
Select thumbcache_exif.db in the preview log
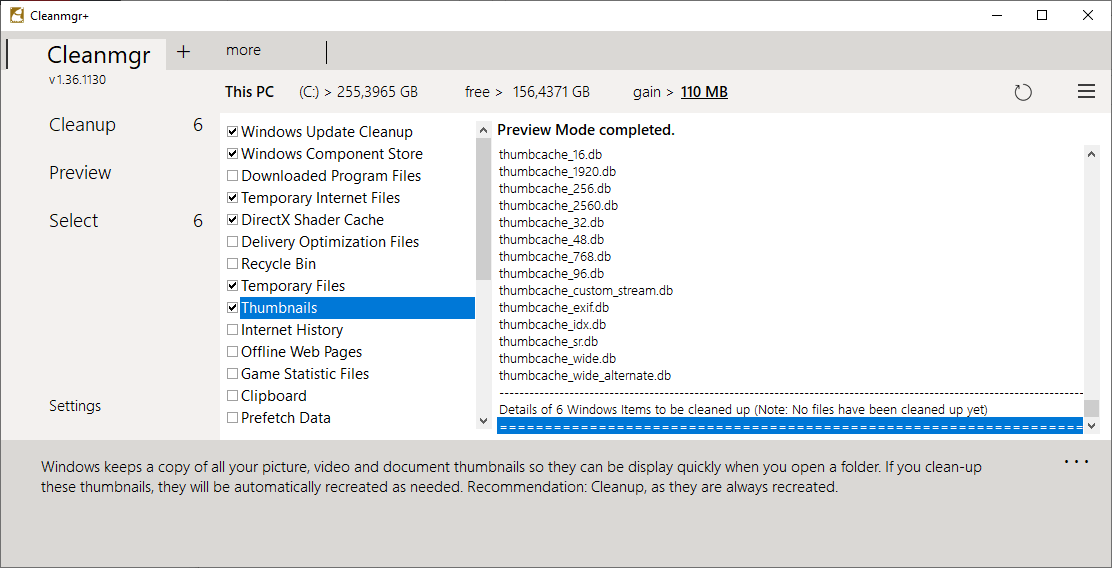pos(554,307)
